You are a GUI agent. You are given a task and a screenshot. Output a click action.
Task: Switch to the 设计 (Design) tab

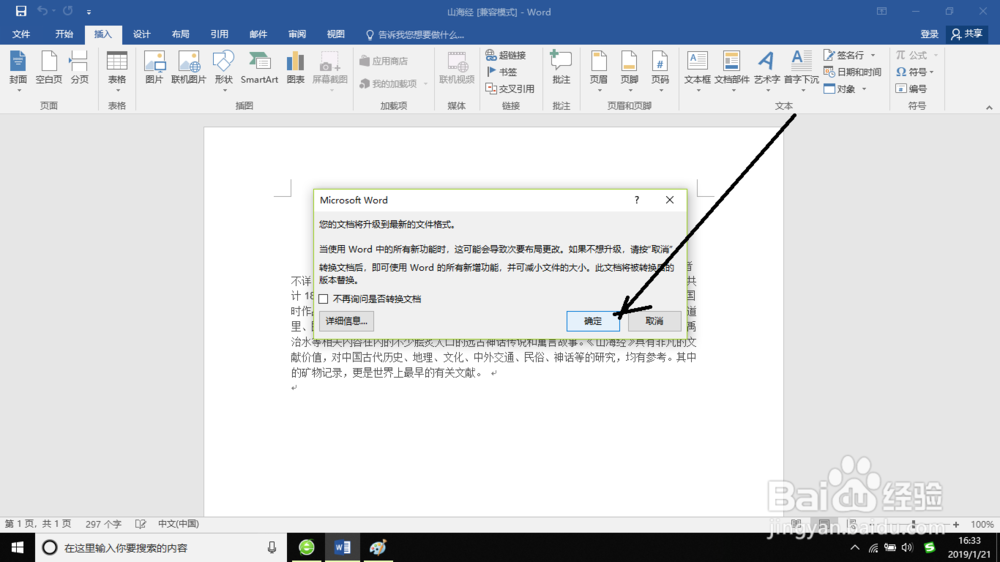(142, 34)
